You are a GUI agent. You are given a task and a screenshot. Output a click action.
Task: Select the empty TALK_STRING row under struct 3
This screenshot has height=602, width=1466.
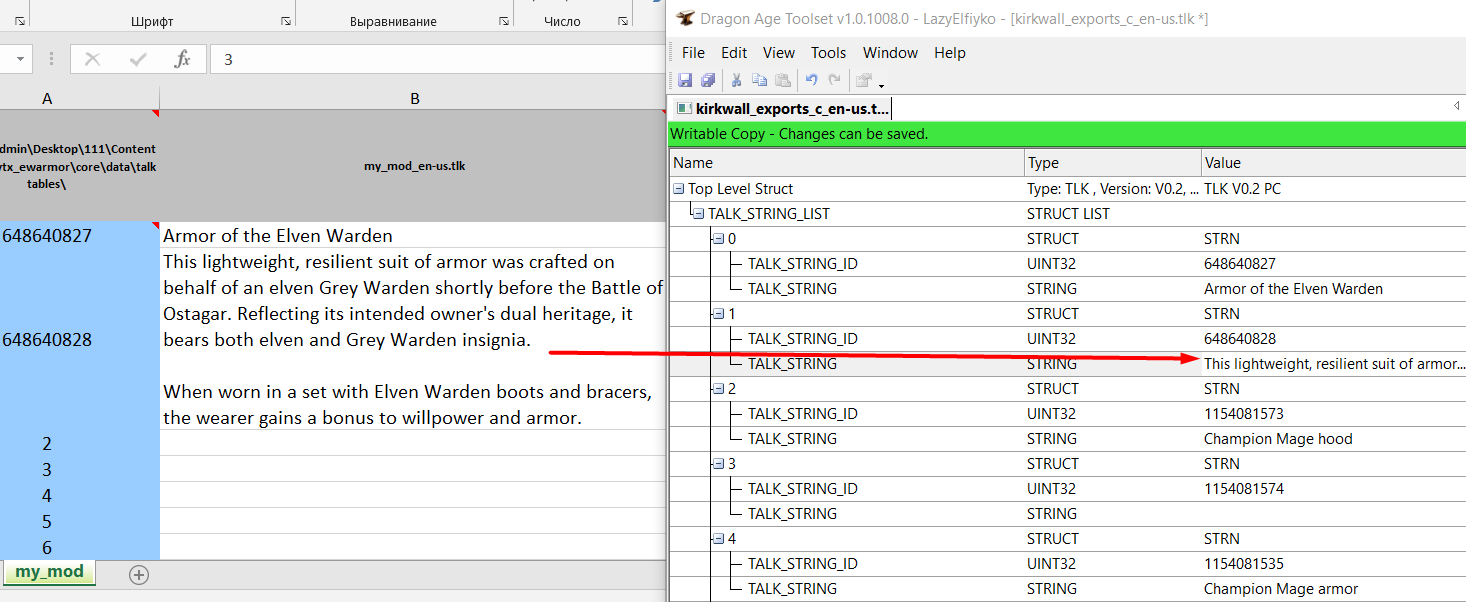(1067, 514)
